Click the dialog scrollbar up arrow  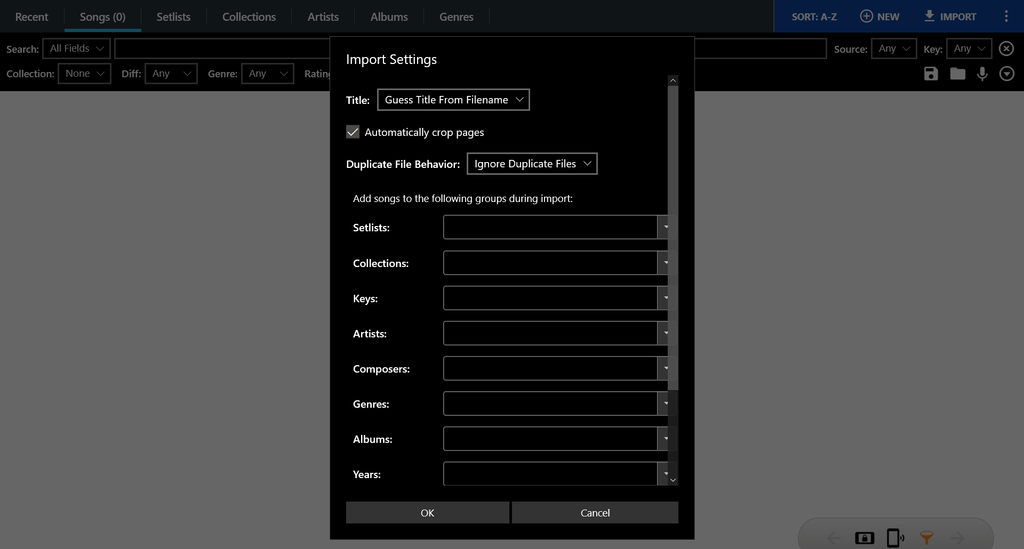(x=673, y=80)
